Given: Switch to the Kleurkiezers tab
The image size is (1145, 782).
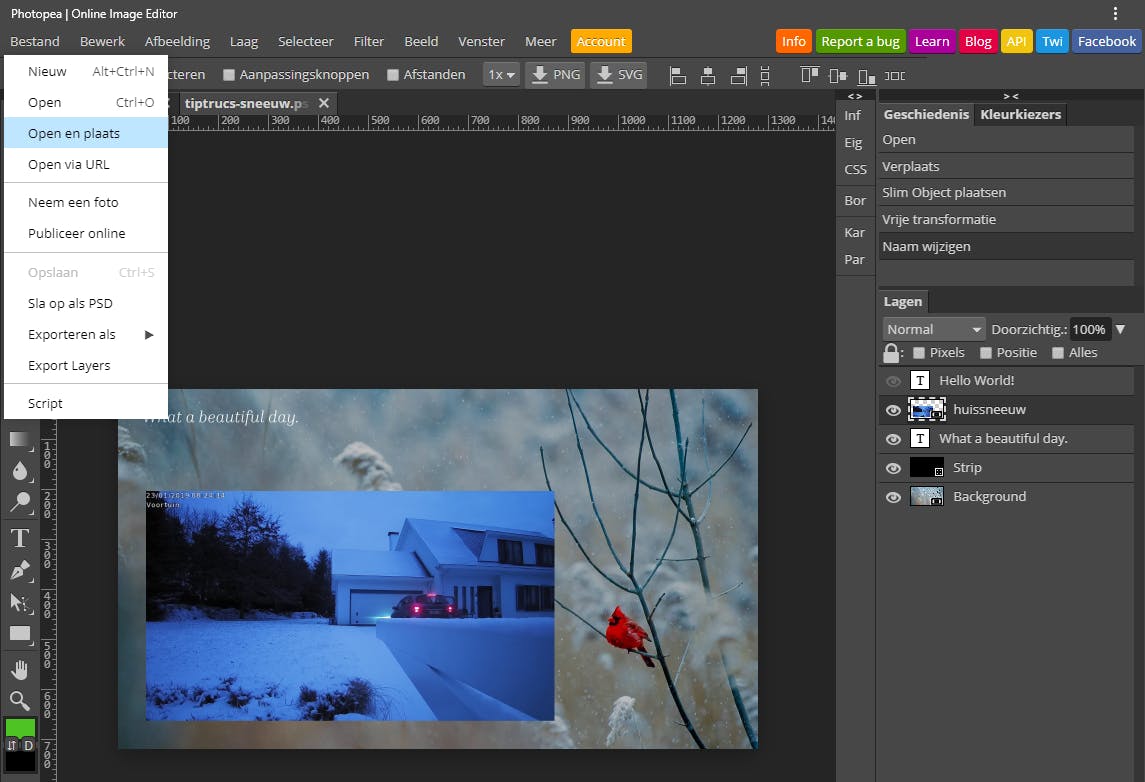Looking at the screenshot, I should point(1020,115).
